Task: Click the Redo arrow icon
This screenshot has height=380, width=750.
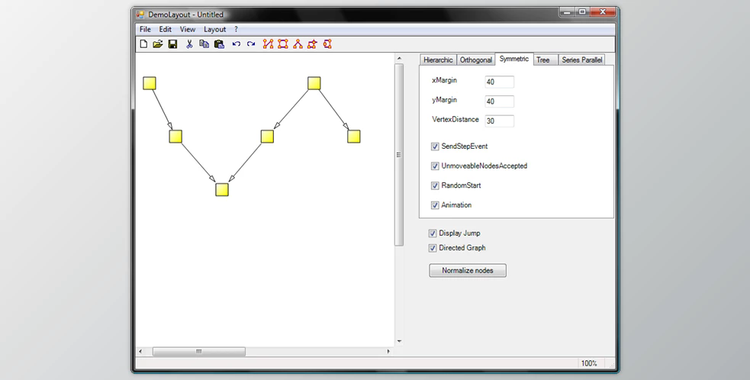Action: pyautogui.click(x=251, y=44)
